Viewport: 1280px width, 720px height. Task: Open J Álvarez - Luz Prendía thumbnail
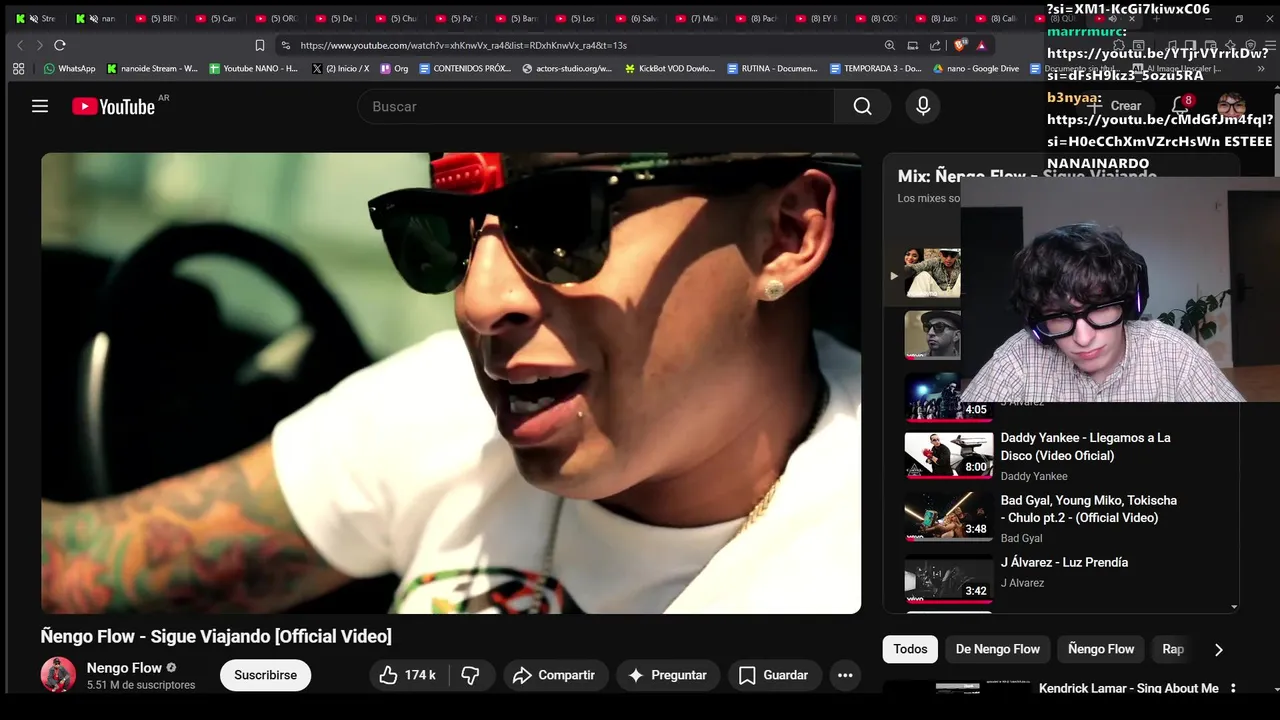948,579
